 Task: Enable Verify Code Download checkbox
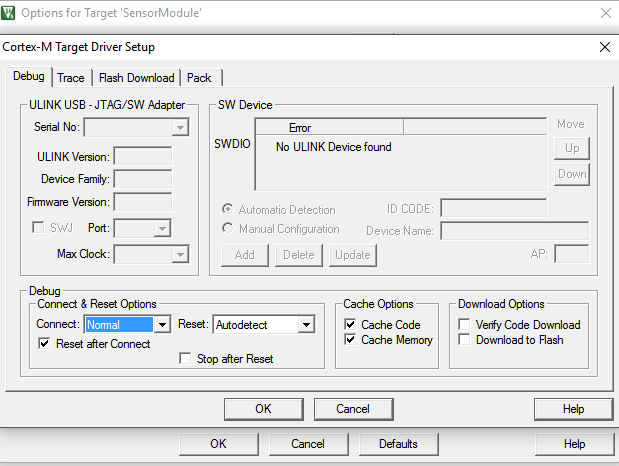click(464, 325)
